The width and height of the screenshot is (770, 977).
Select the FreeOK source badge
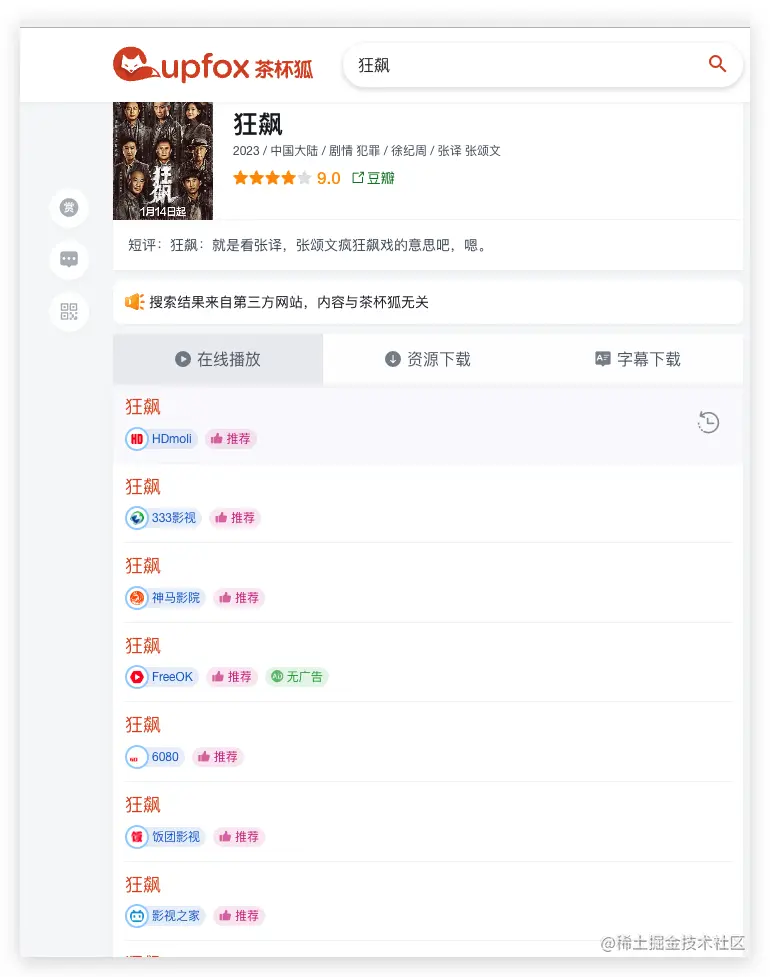(x=162, y=677)
